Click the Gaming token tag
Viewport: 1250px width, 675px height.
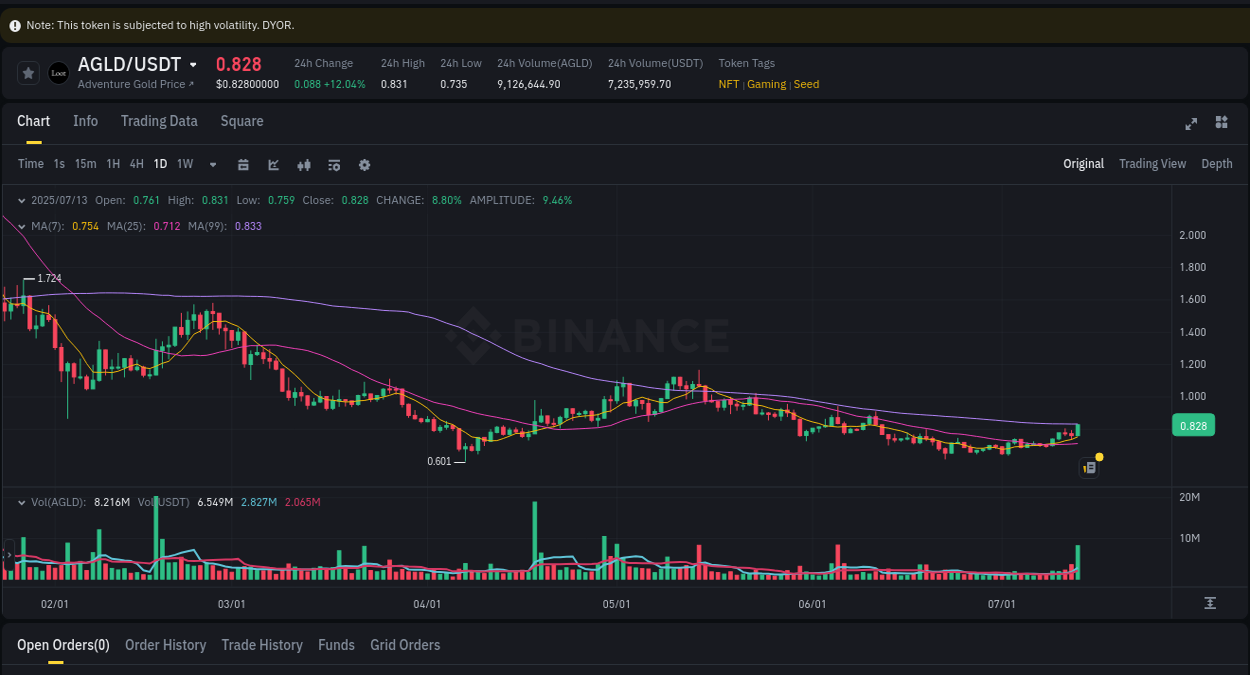click(766, 84)
